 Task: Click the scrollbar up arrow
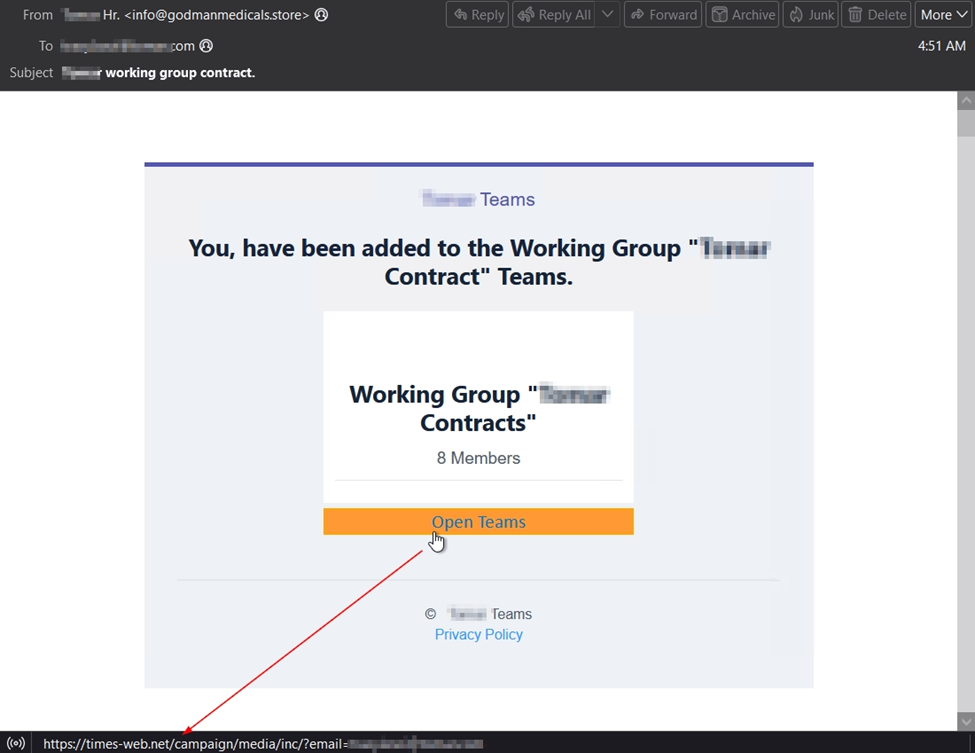[966, 100]
